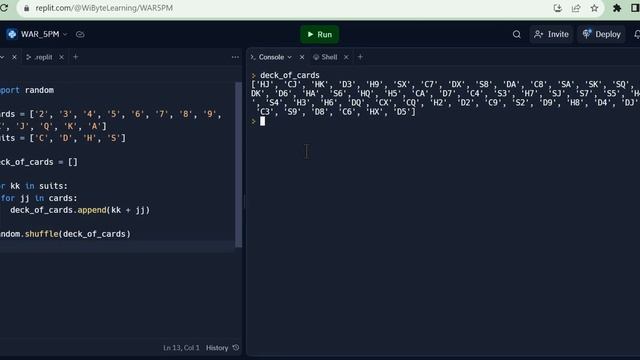Click the console input prompt cursor
The width and height of the screenshot is (640, 360).
tap(262, 121)
